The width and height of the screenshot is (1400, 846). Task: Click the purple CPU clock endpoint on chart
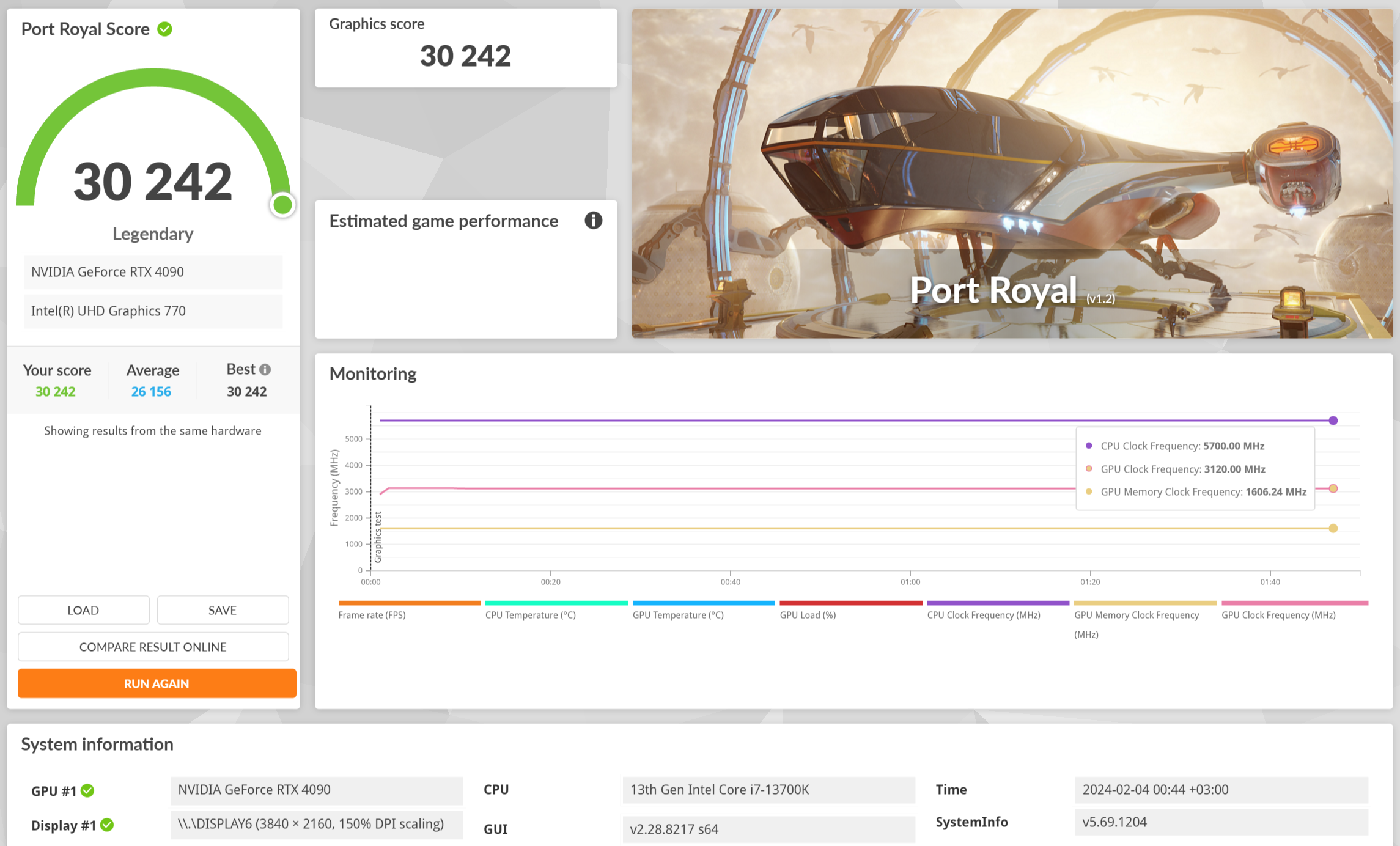pos(1333,421)
